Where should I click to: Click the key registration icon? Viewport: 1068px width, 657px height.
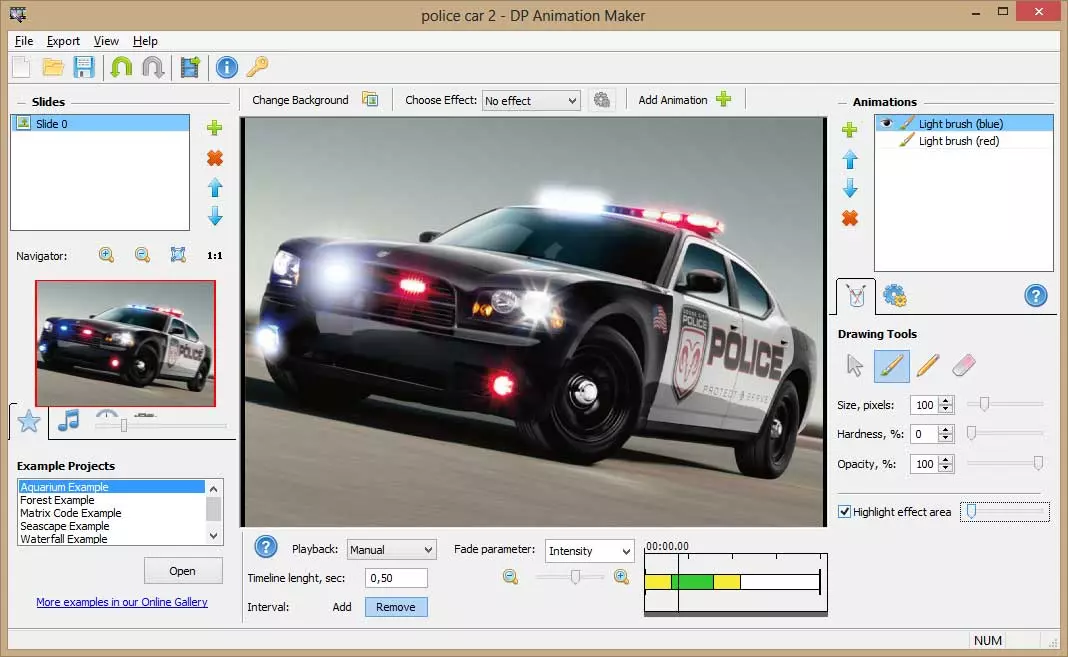(x=257, y=67)
